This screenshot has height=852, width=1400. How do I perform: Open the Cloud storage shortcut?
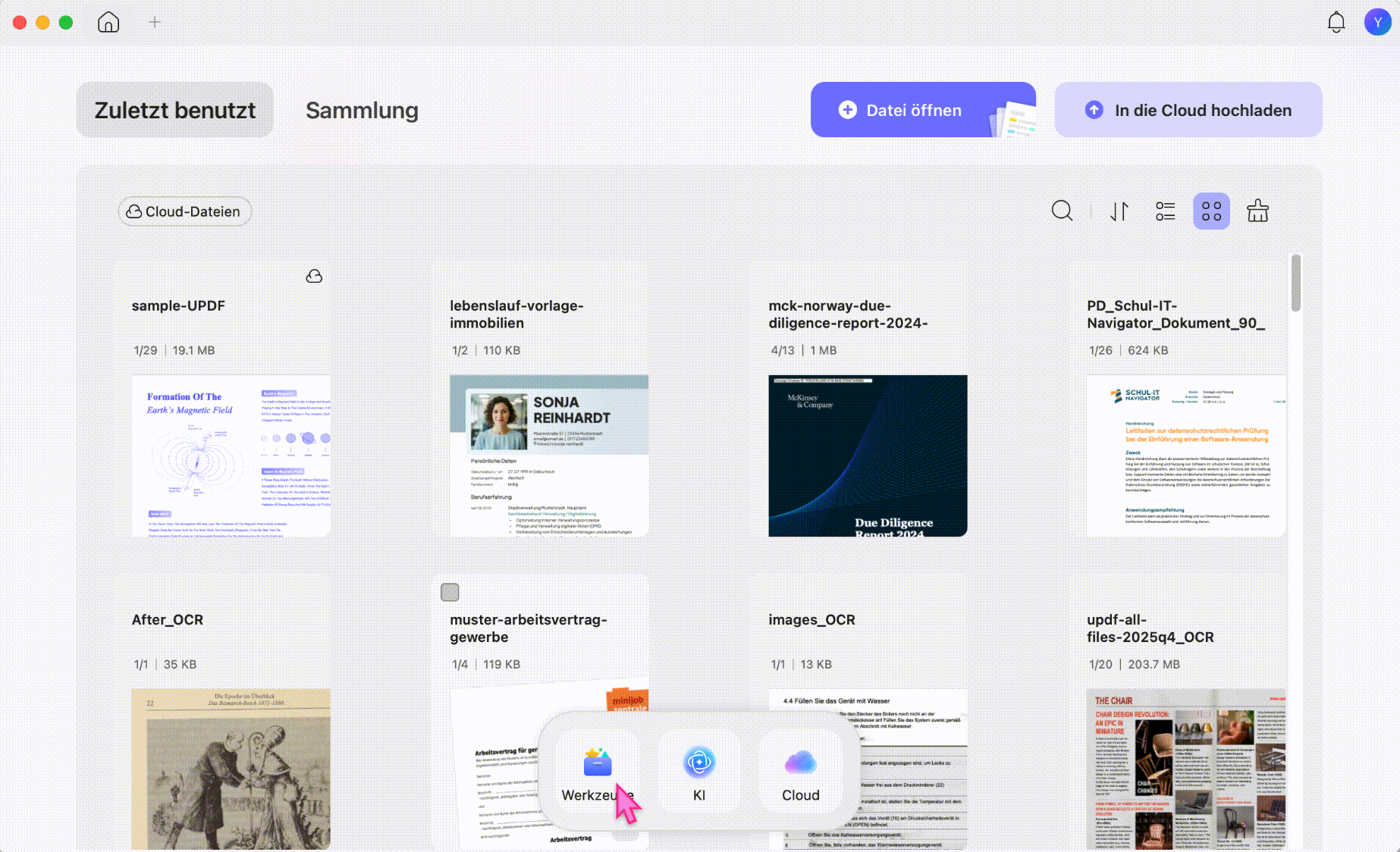coord(801,772)
